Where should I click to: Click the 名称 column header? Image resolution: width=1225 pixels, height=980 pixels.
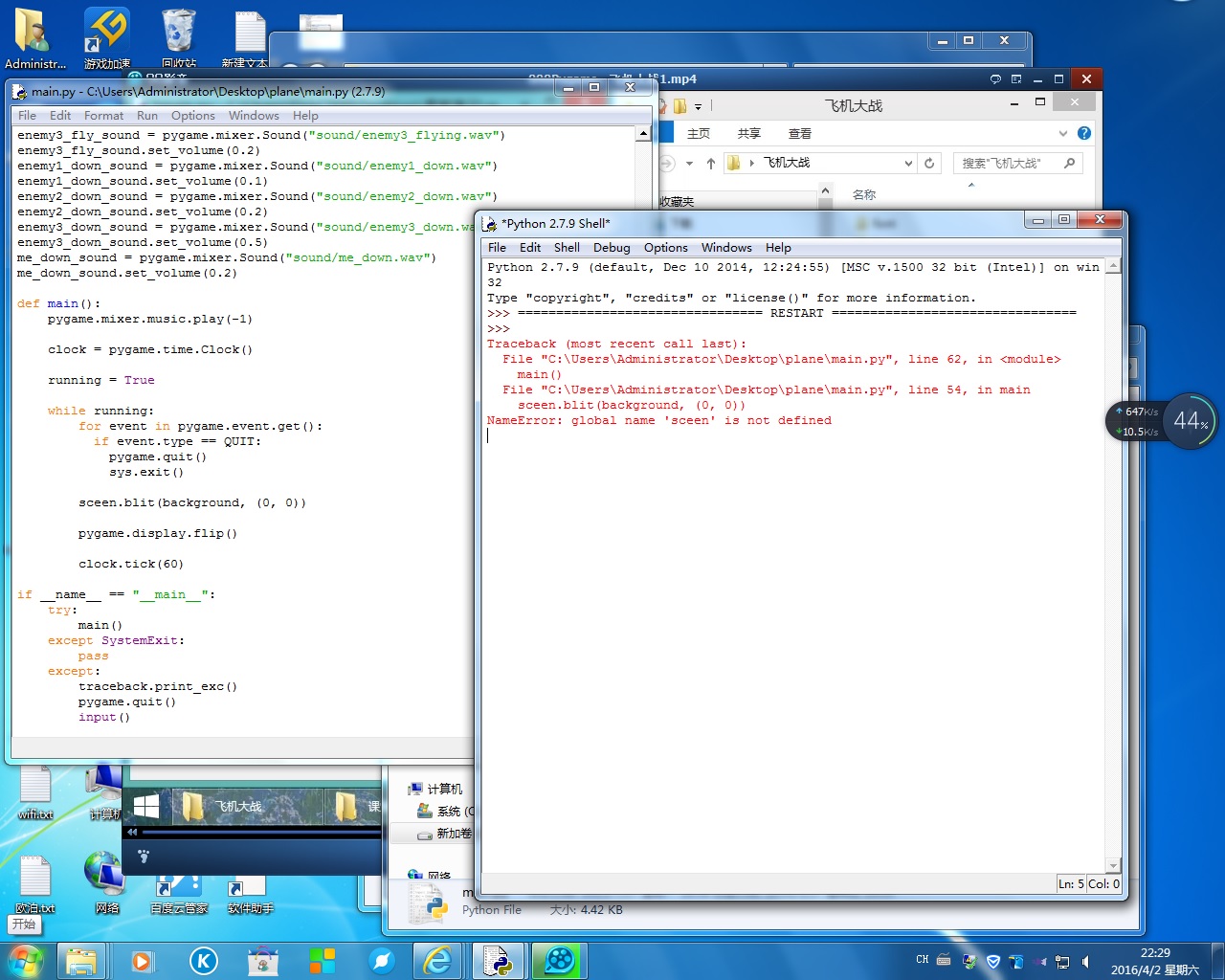point(864,194)
